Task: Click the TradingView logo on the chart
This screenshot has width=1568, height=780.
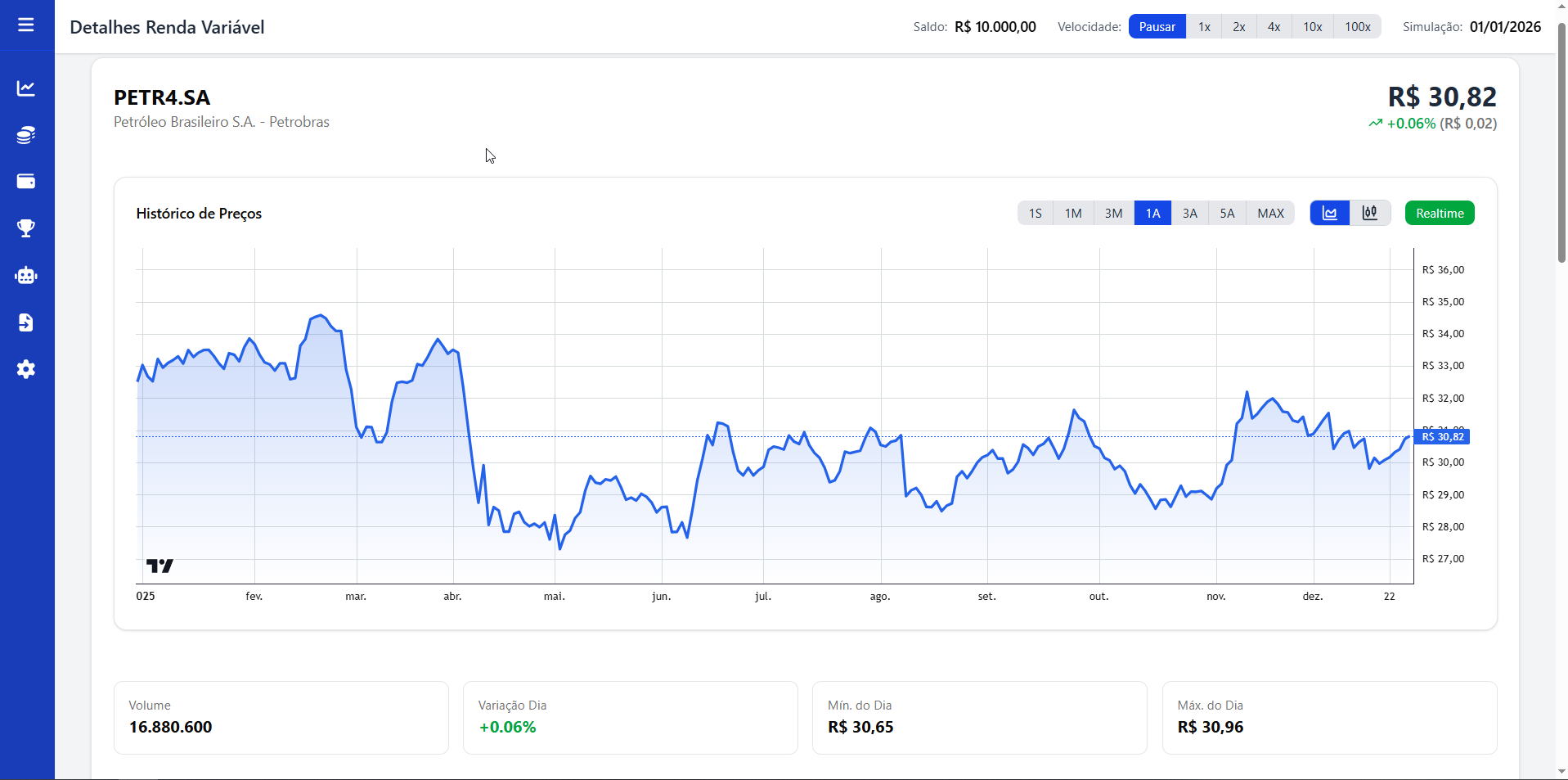Action: click(x=159, y=566)
